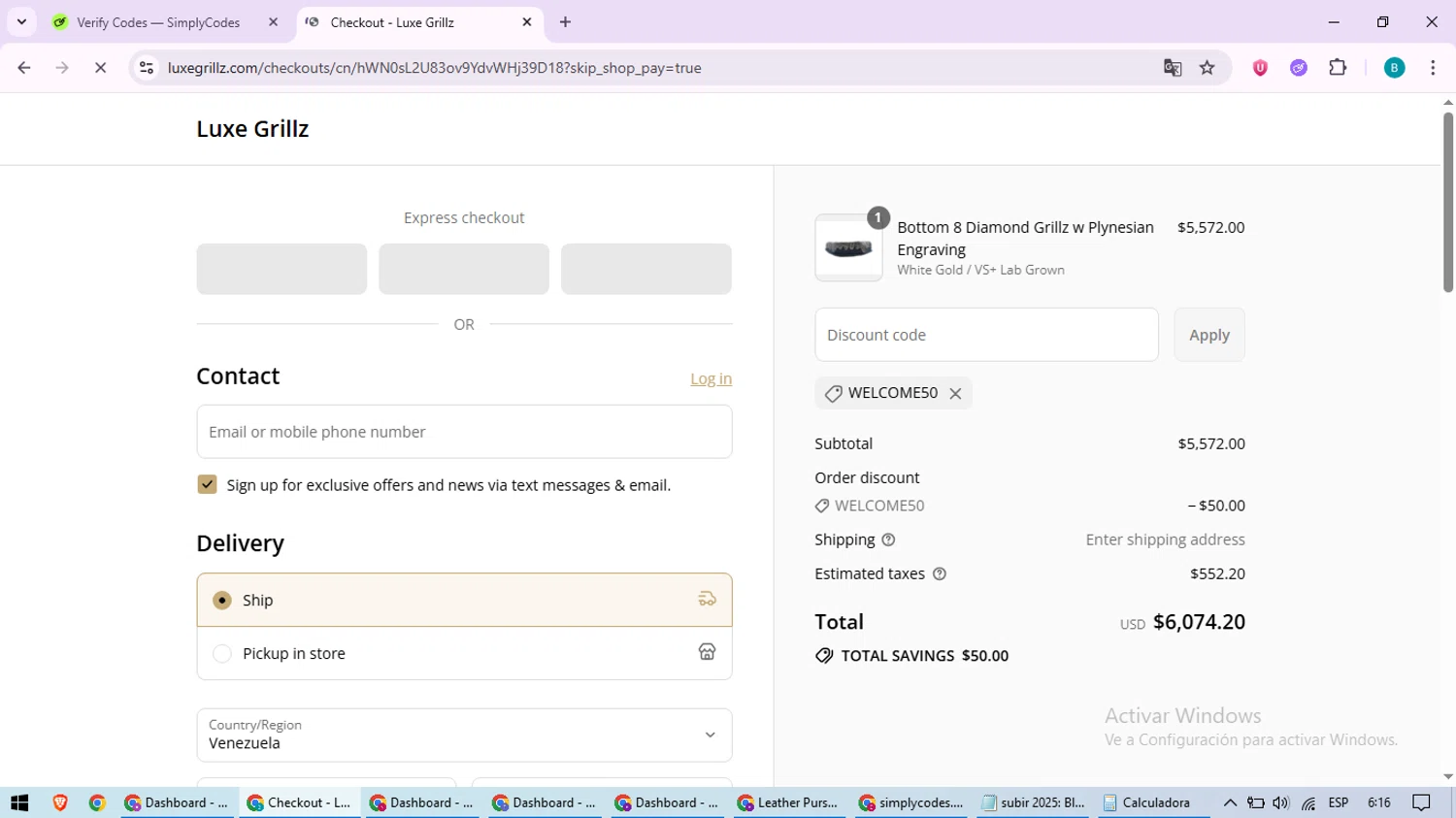Click the Pickup in store shop icon
1456x818 pixels.
point(707,653)
